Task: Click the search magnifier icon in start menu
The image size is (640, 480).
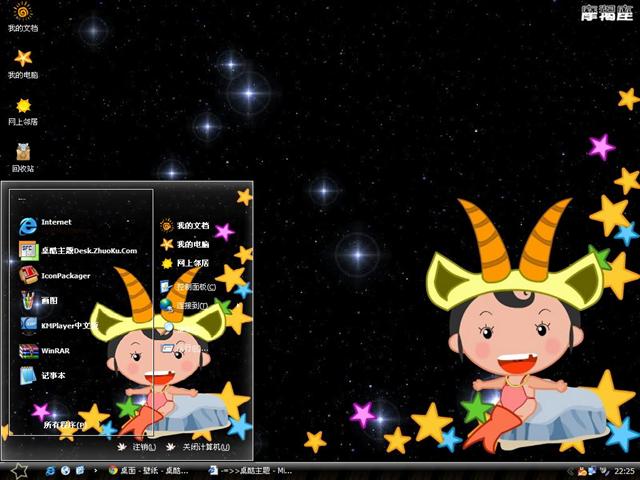Action: (x=168, y=326)
